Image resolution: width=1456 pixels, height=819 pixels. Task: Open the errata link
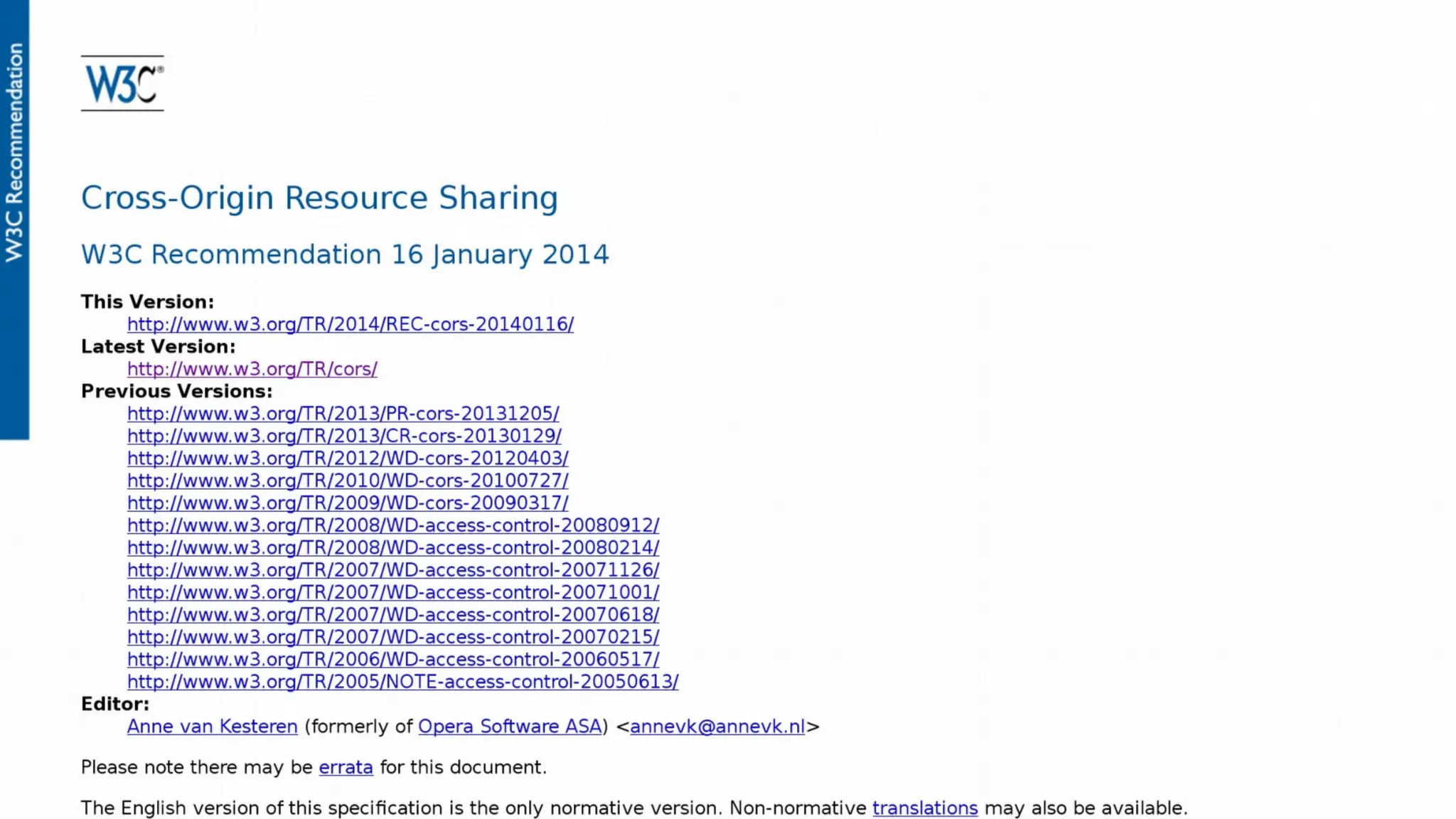pyautogui.click(x=346, y=768)
